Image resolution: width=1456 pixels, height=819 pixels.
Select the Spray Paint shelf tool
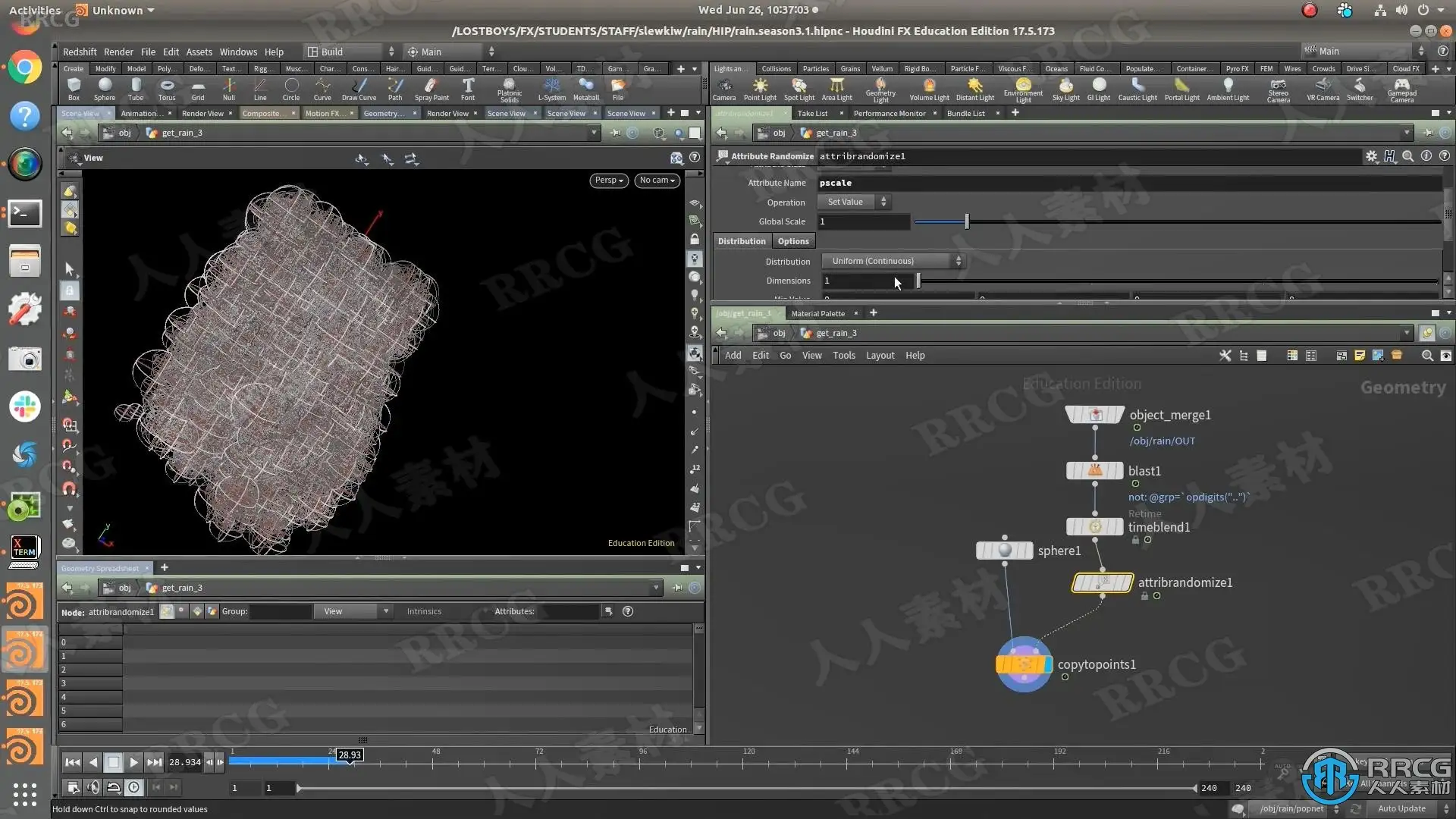pos(431,89)
